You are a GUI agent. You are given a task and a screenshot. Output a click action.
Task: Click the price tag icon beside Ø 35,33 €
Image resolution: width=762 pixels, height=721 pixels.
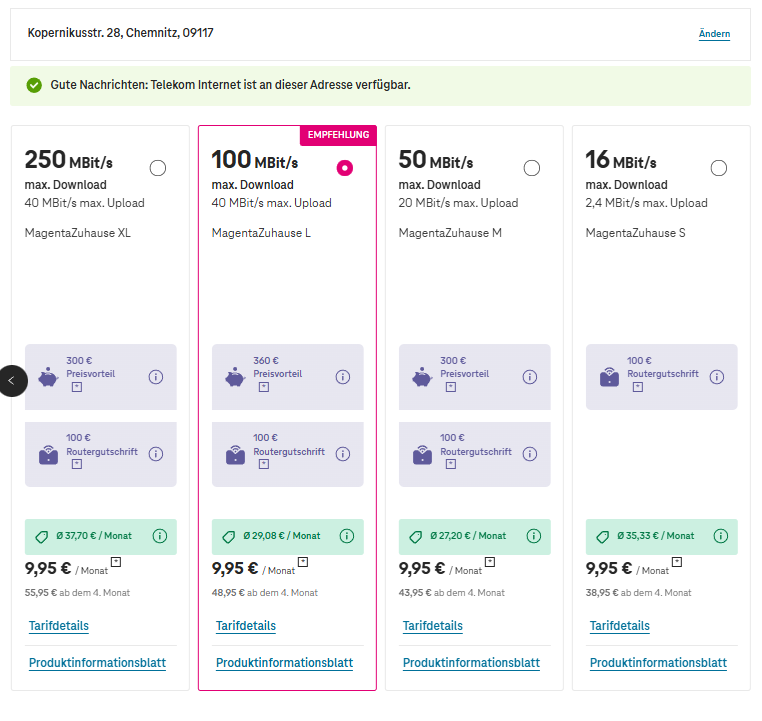[603, 537]
